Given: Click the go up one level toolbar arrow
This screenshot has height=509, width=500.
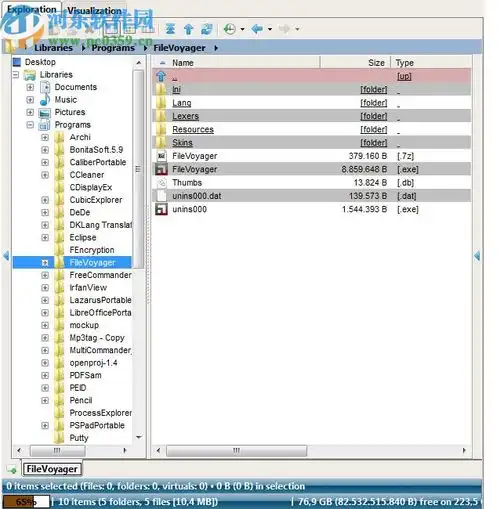Looking at the screenshot, I should point(189,29).
